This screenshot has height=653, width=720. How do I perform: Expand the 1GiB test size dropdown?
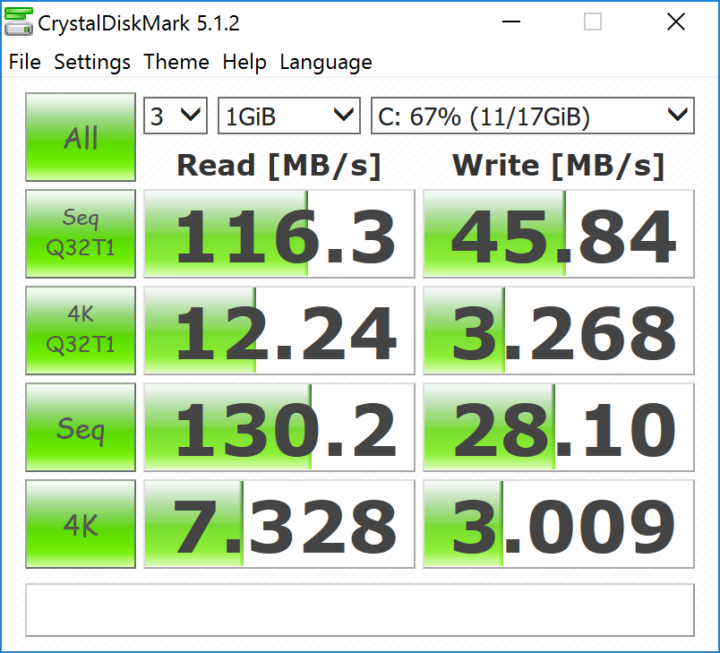point(288,116)
